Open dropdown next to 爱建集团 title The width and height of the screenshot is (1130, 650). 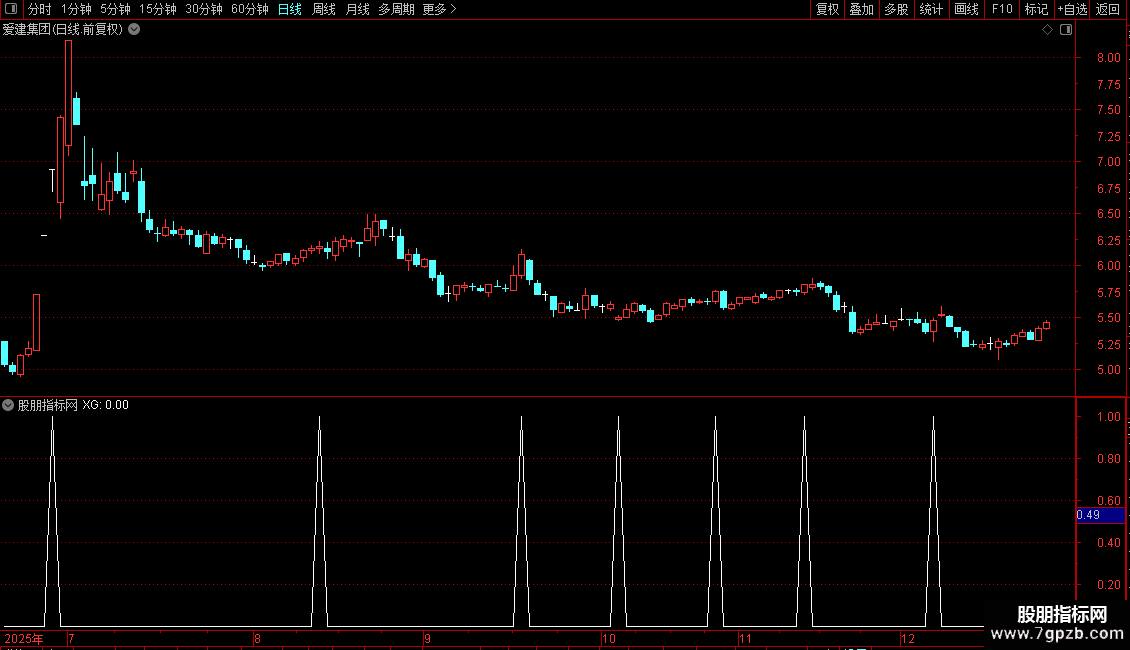(134, 30)
